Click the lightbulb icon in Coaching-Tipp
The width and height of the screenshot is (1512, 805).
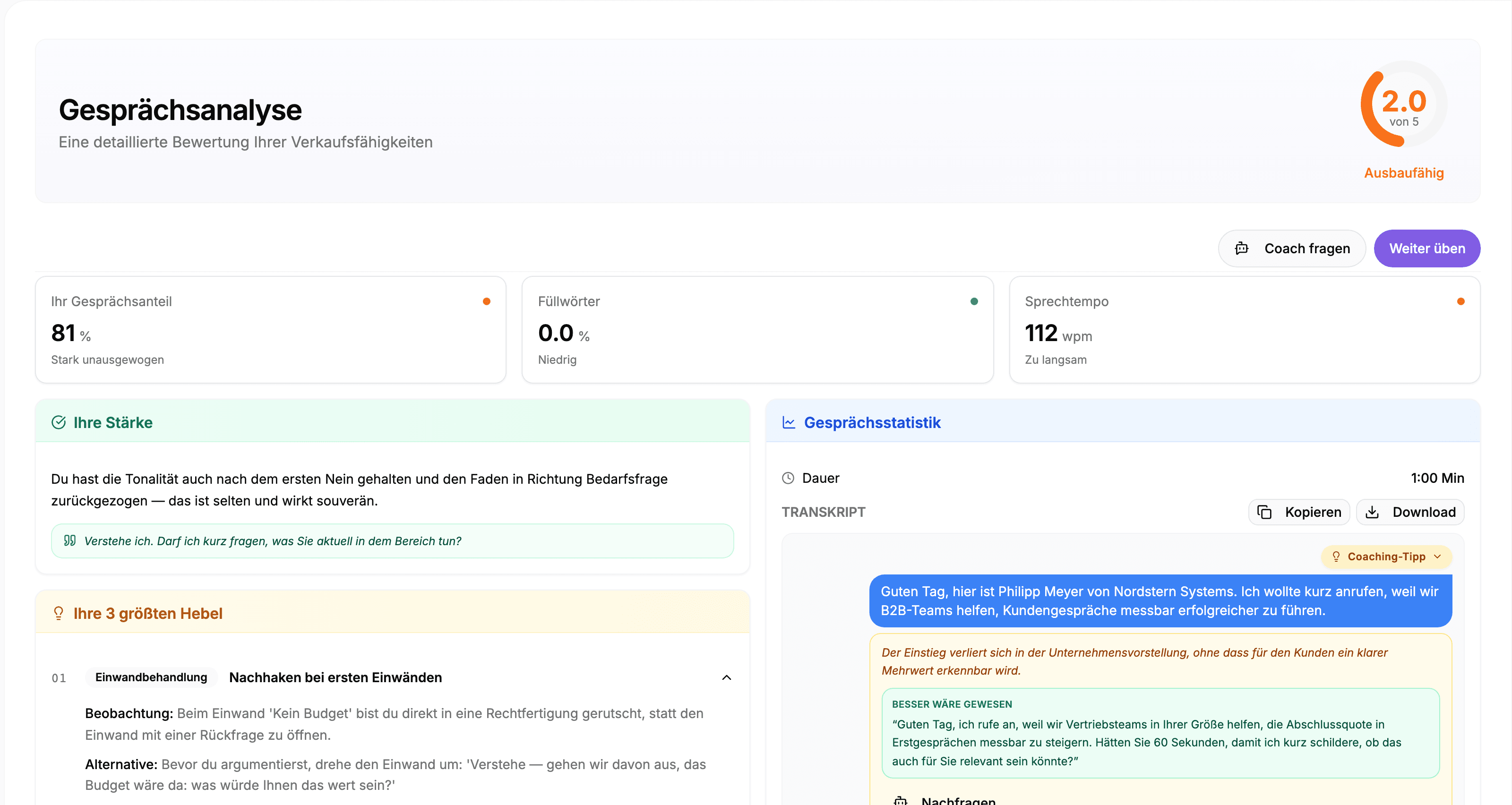pyautogui.click(x=1336, y=556)
